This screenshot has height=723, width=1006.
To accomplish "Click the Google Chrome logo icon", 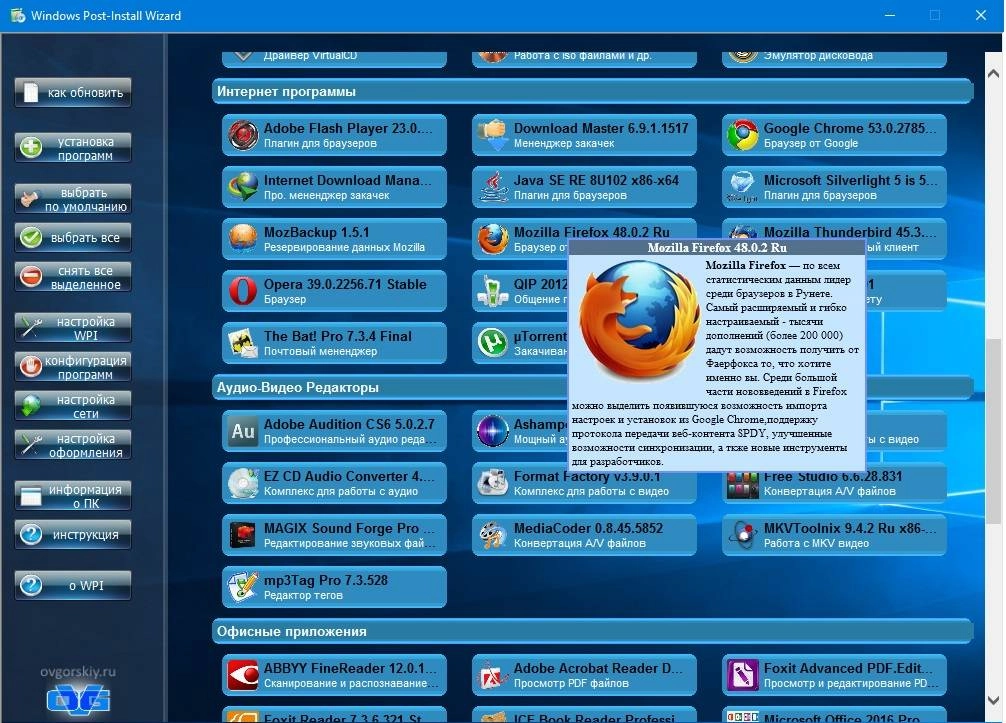I will point(742,135).
